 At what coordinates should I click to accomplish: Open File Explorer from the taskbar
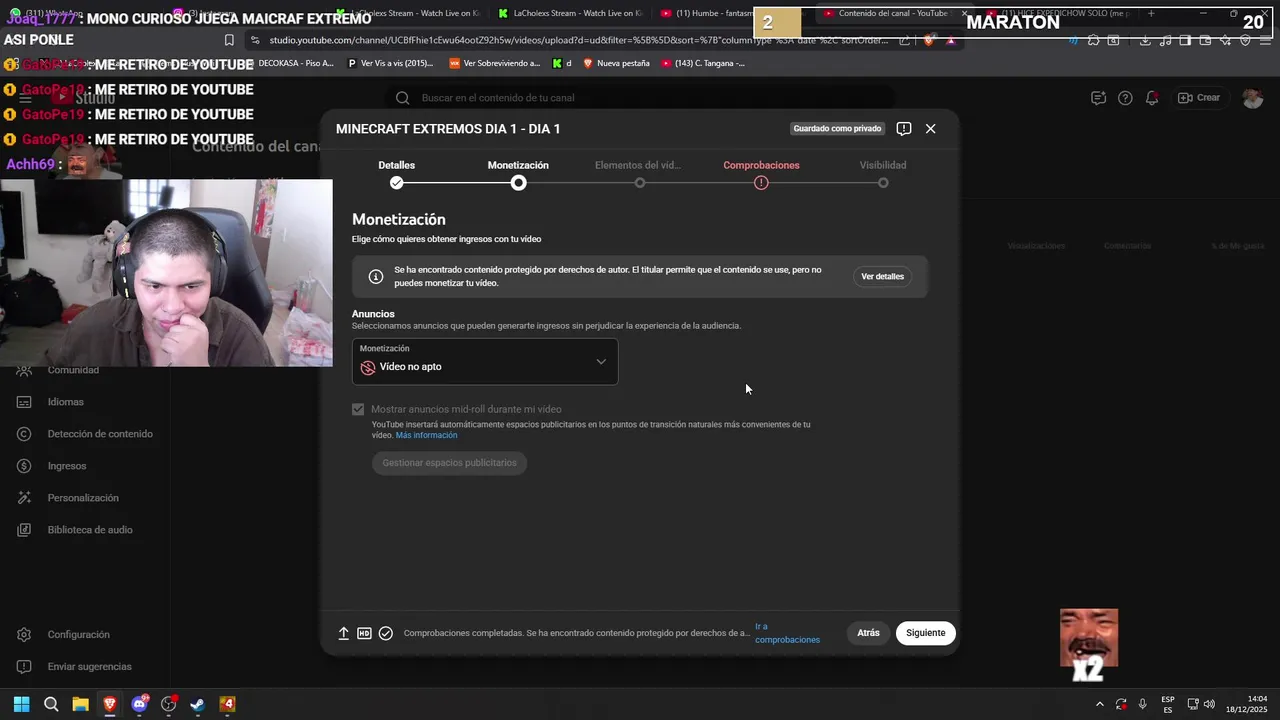pos(80,704)
